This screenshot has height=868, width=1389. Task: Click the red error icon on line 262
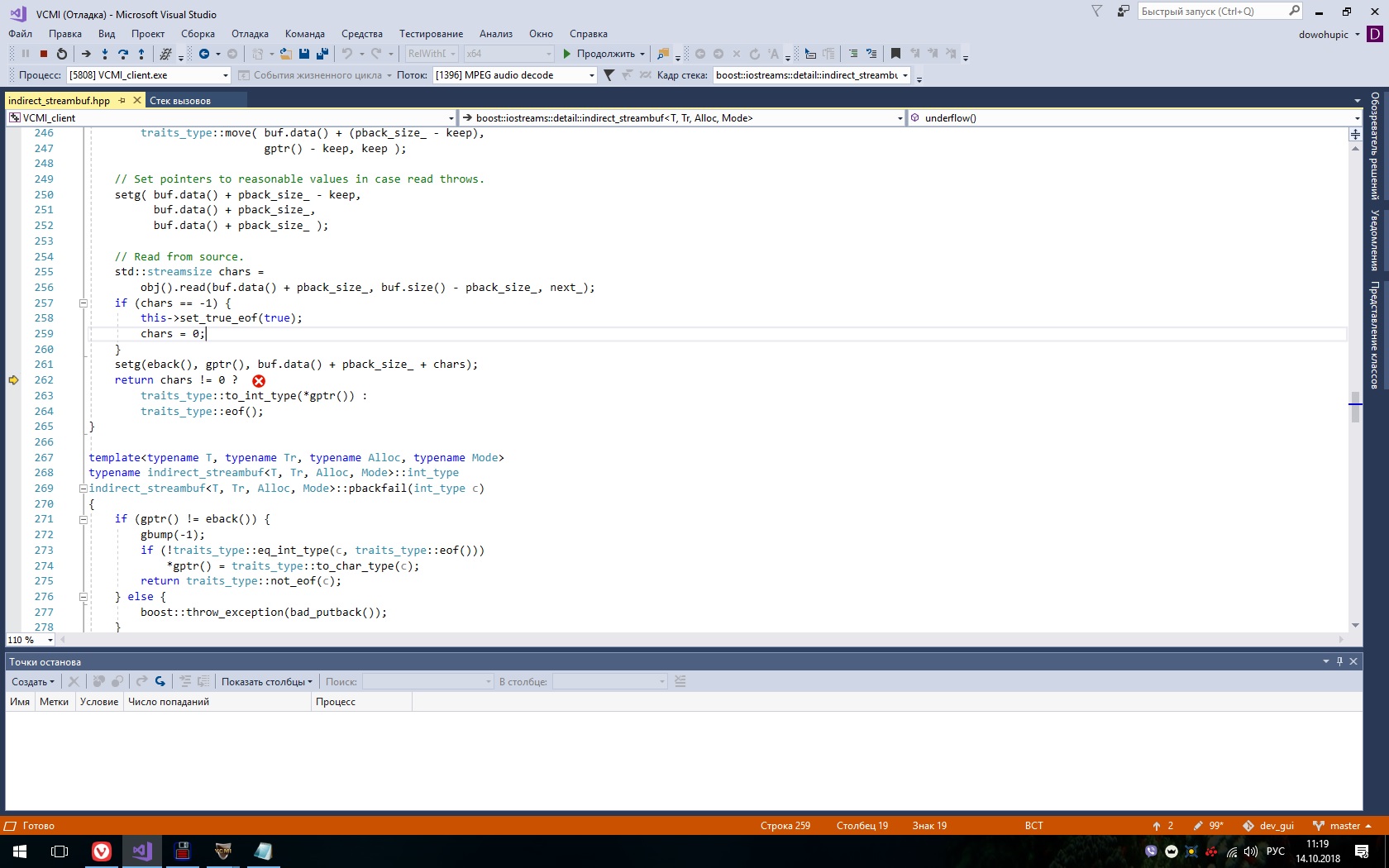click(259, 381)
